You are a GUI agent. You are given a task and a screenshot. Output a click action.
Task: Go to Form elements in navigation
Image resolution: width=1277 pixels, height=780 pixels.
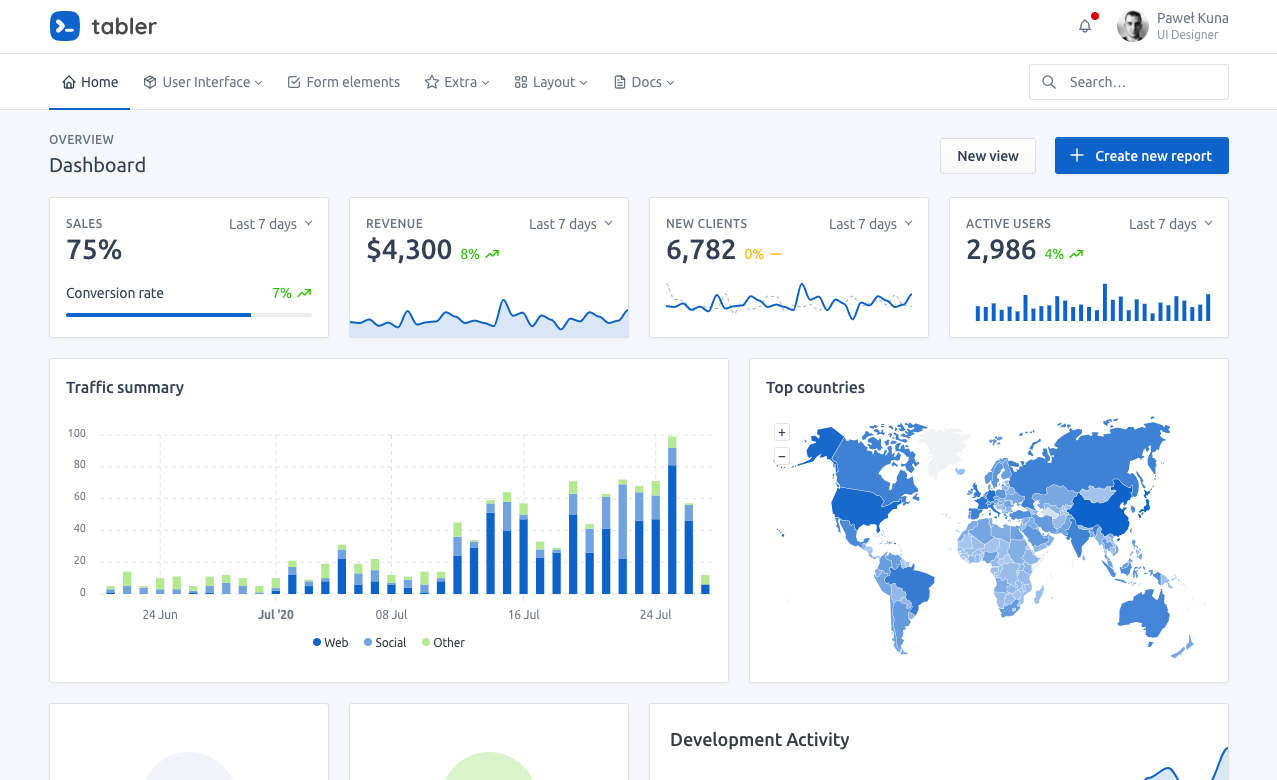344,82
